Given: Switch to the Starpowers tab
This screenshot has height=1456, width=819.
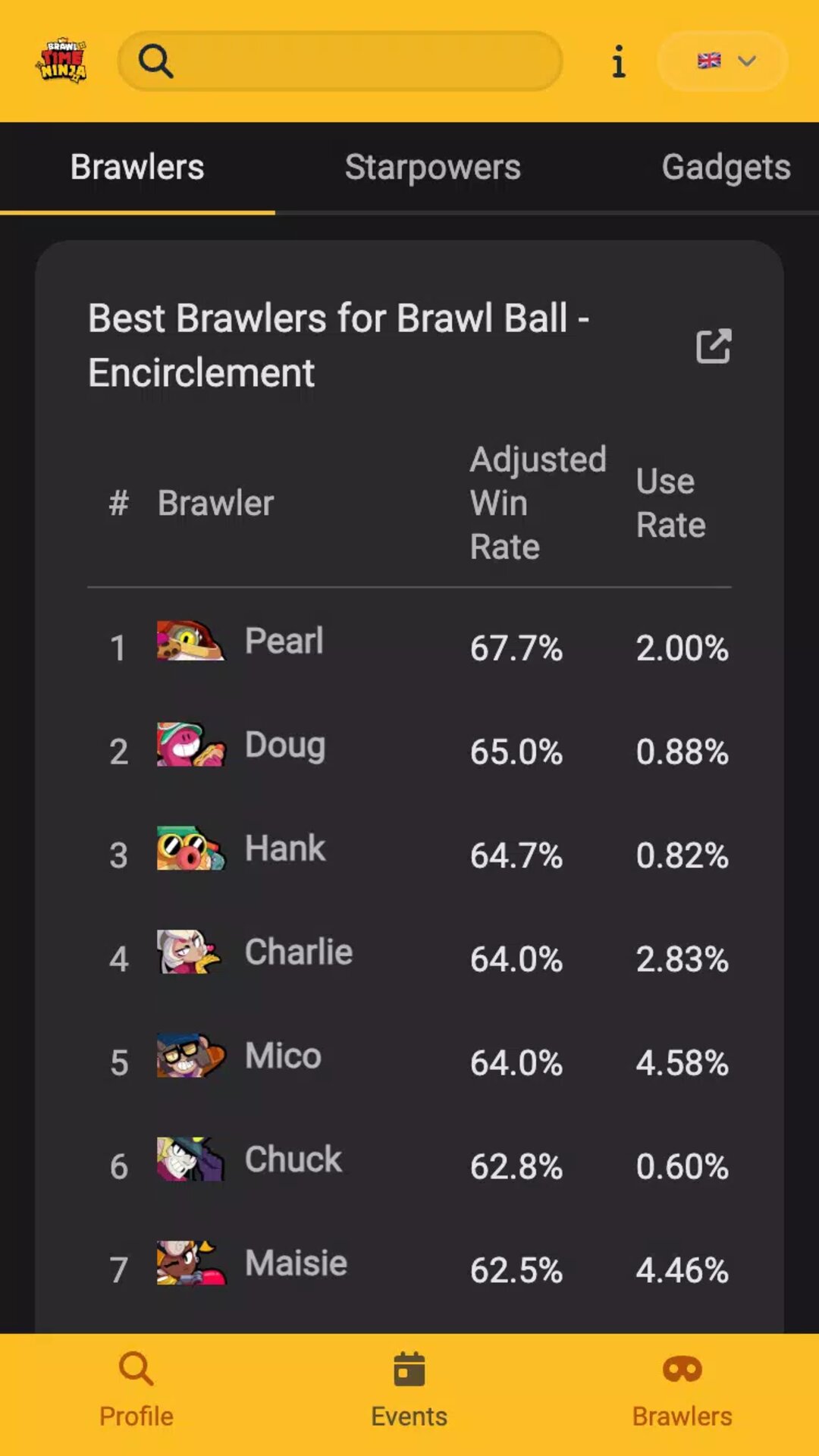Looking at the screenshot, I should click(433, 167).
